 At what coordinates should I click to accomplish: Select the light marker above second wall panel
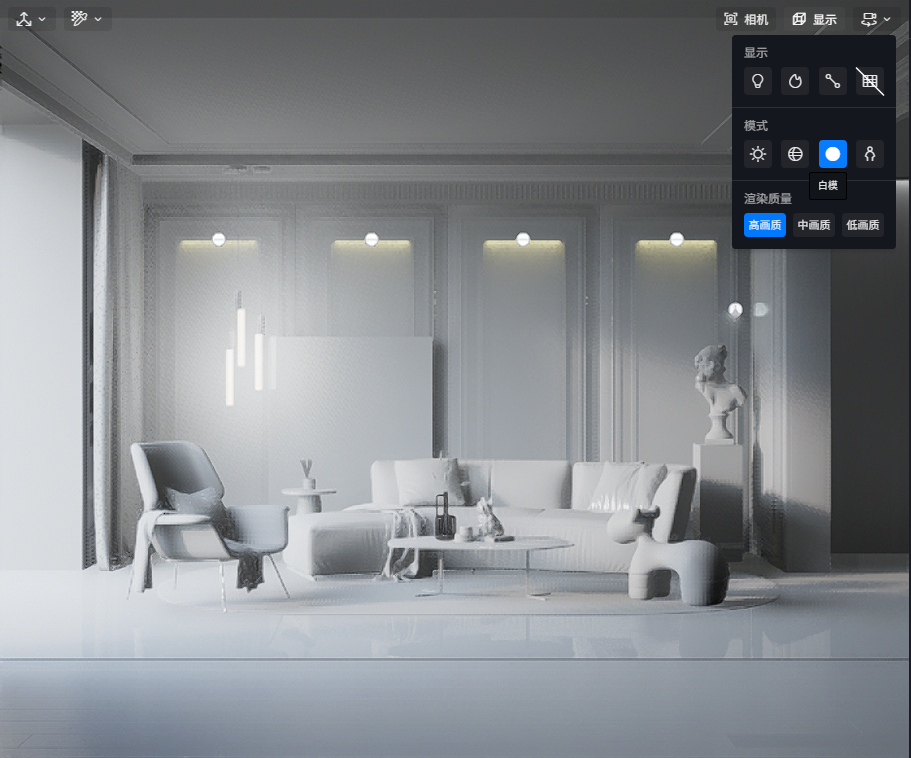(x=372, y=239)
